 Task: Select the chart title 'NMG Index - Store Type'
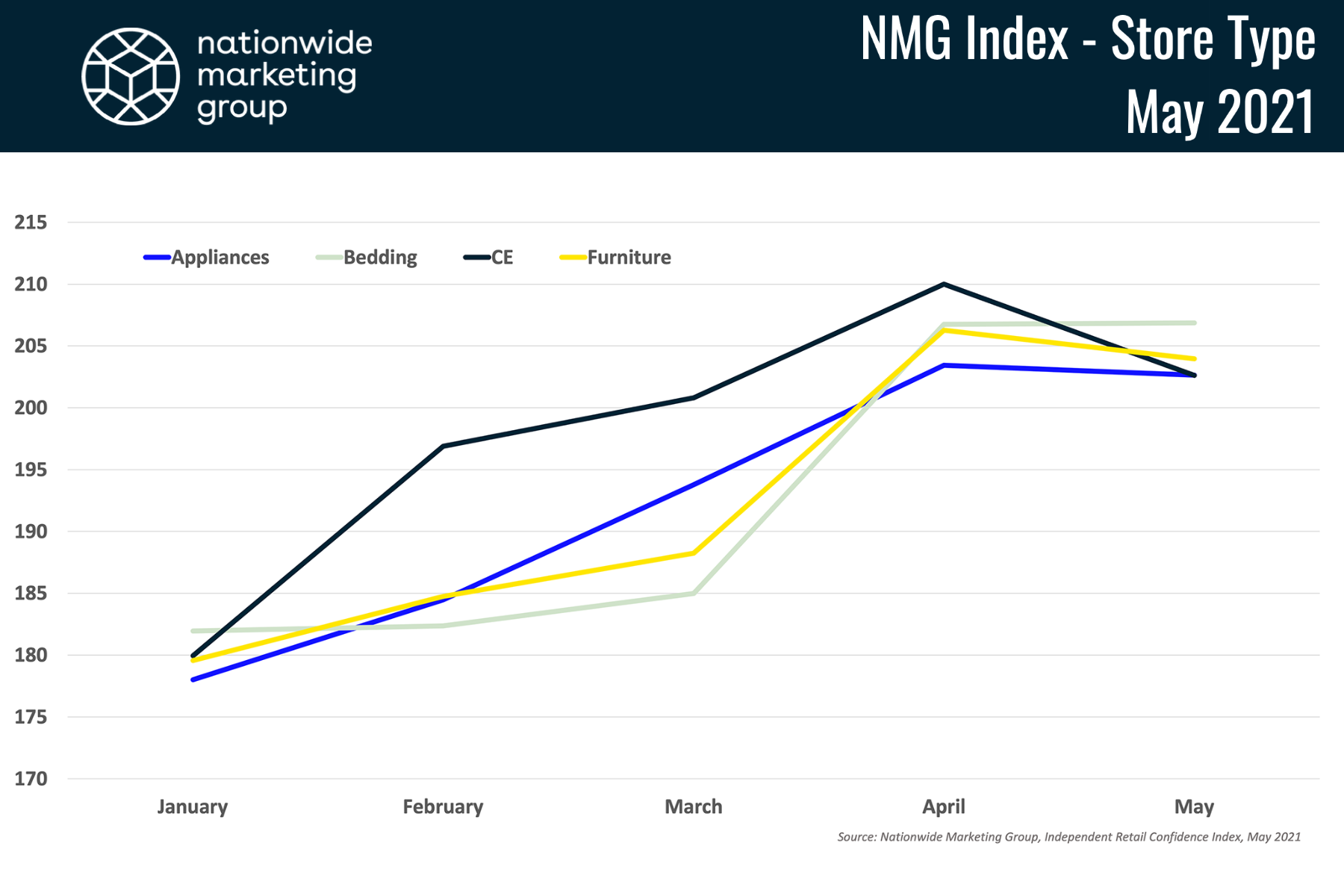[1088, 39]
